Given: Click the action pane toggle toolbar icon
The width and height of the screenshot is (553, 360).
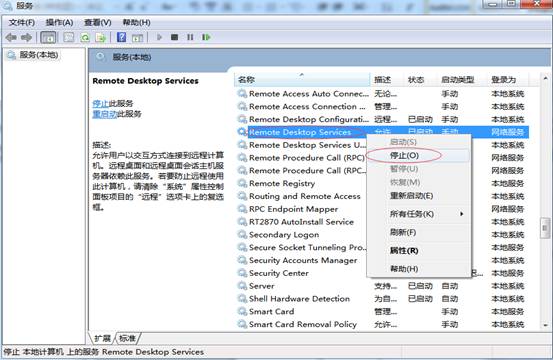Looking at the screenshot, I should point(138,37).
